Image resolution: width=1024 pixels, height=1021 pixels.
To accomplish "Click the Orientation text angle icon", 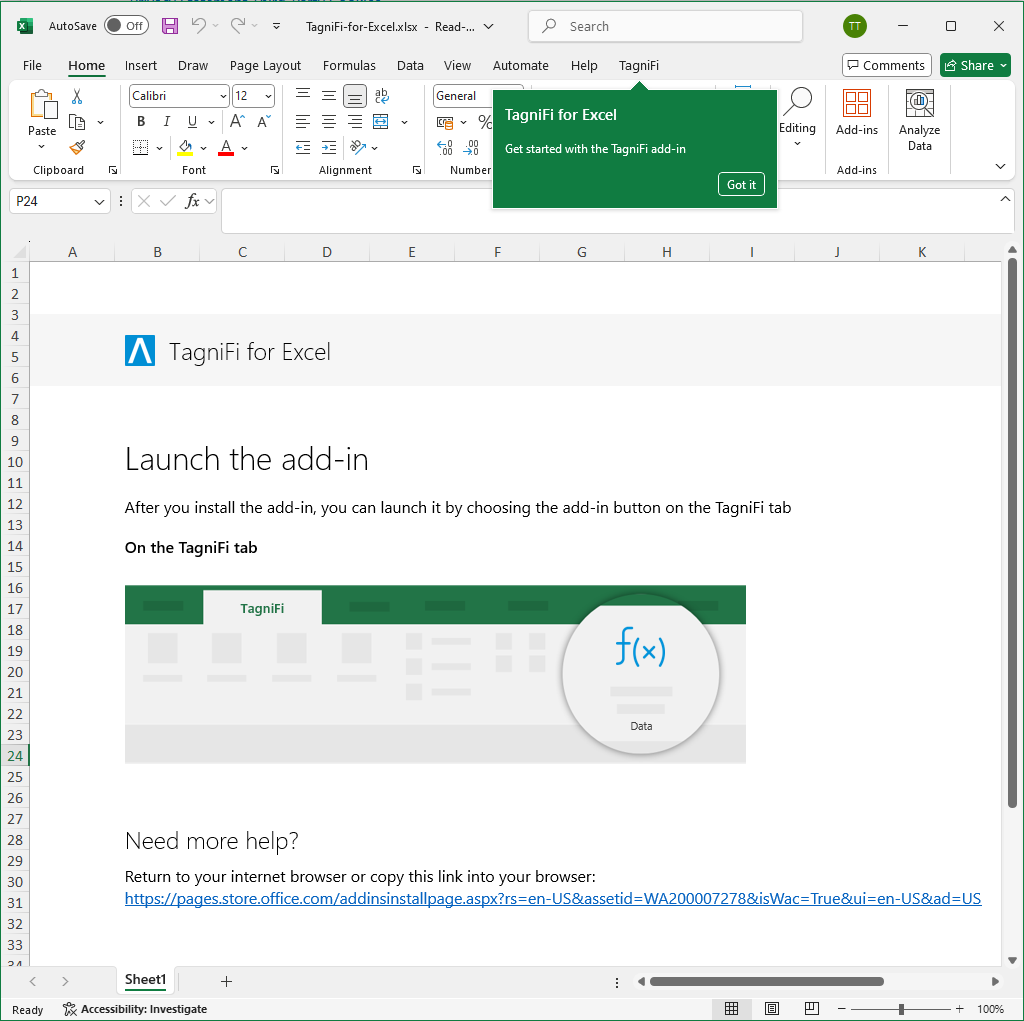I will tap(358, 148).
